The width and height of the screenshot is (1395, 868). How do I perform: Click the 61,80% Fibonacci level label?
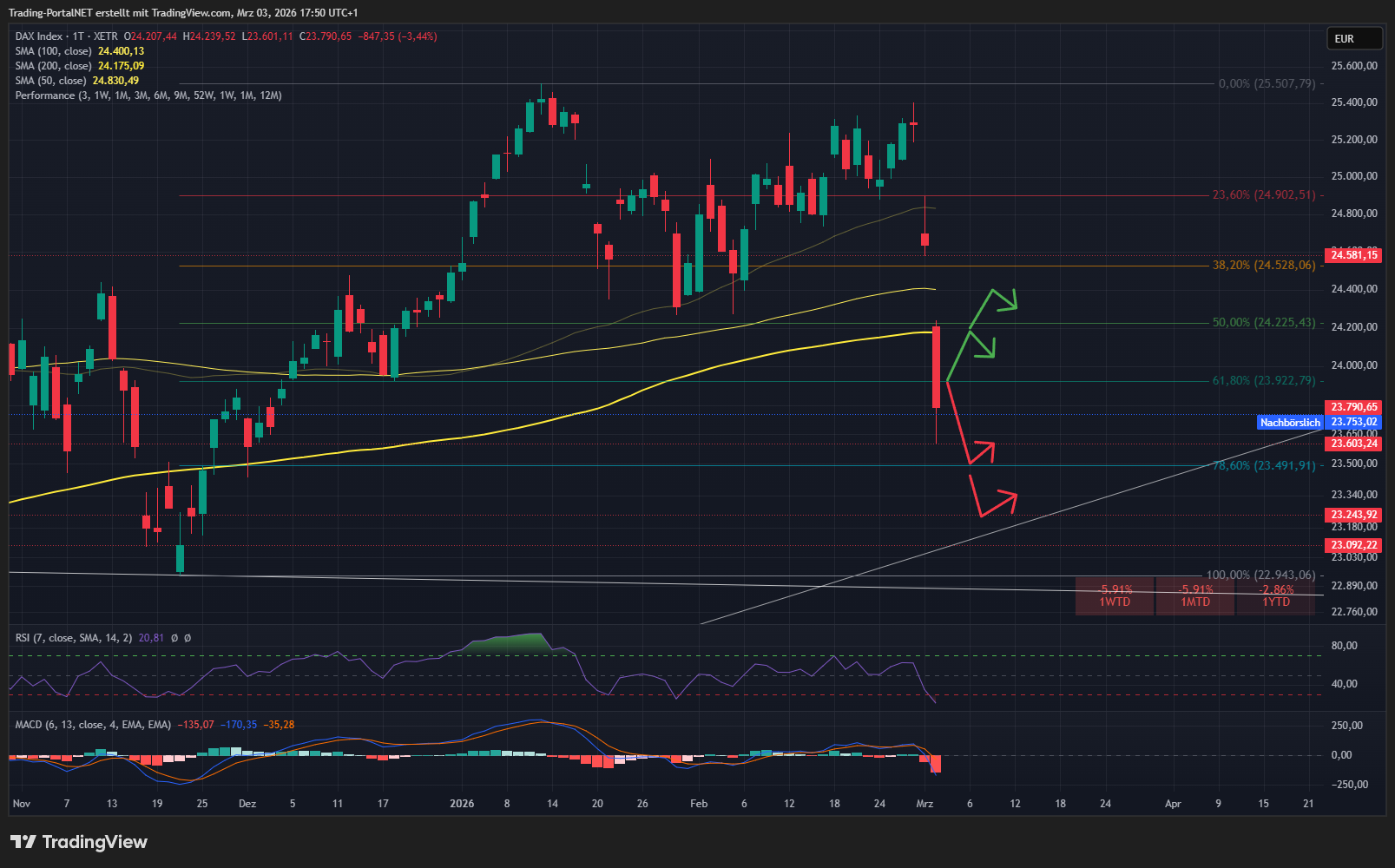pyautogui.click(x=1263, y=381)
